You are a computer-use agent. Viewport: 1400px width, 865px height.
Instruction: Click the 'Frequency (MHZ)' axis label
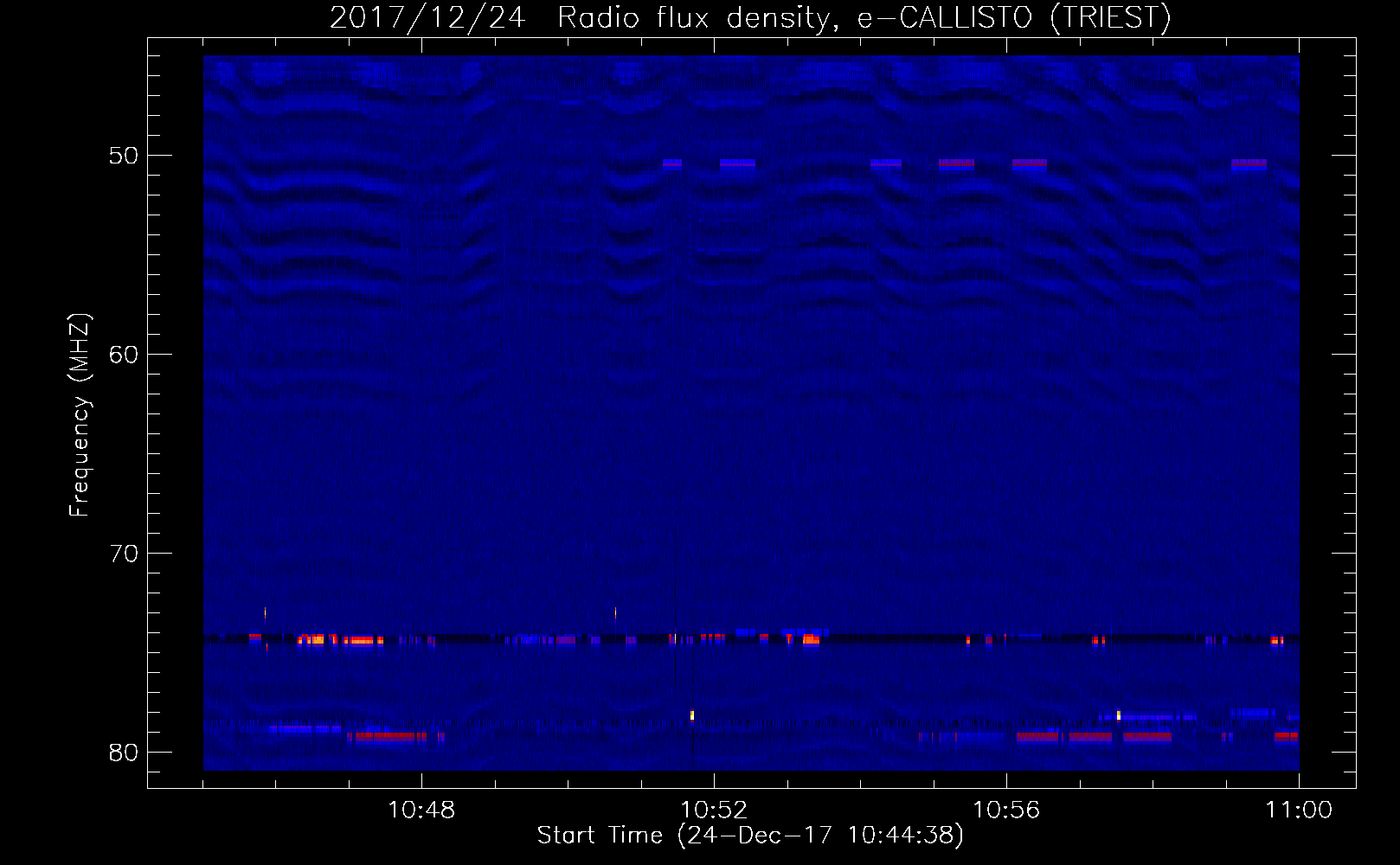[79, 415]
